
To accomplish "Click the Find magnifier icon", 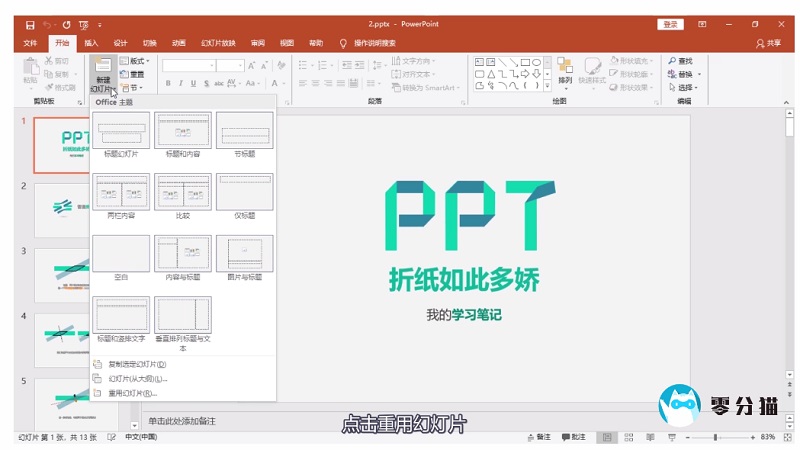I will (673, 61).
